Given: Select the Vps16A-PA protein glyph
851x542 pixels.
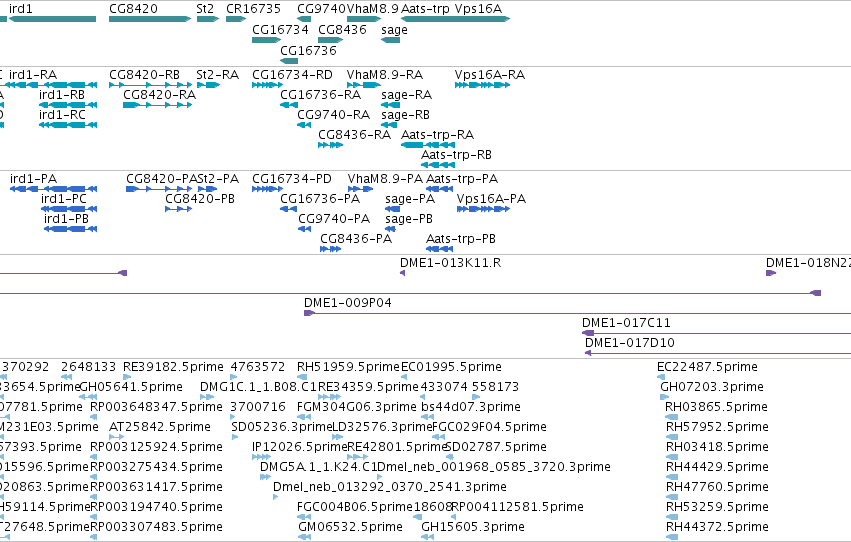Looking at the screenshot, I should [483, 209].
